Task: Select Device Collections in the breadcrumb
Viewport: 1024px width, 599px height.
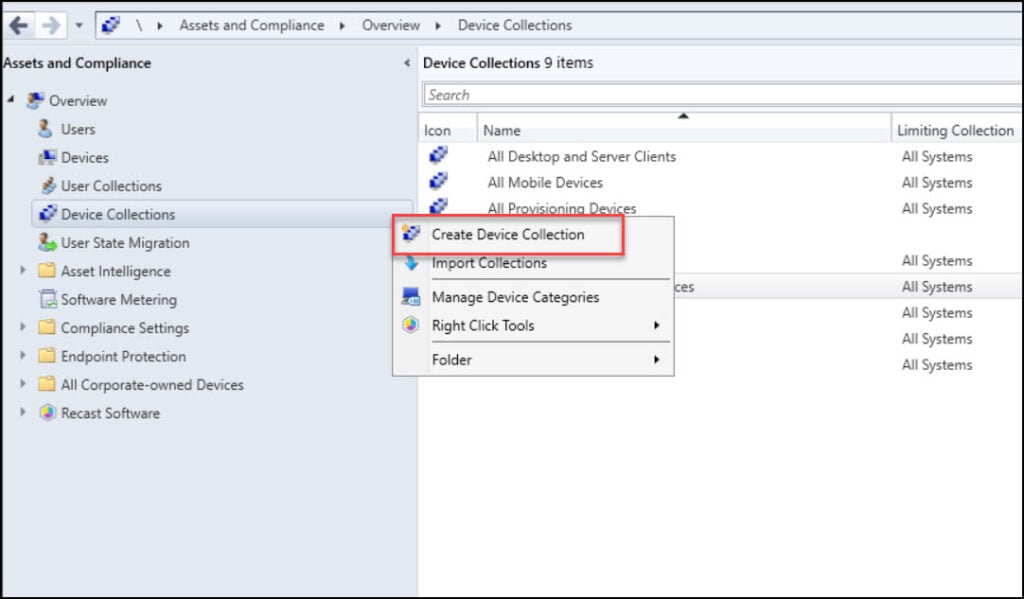Action: click(515, 25)
